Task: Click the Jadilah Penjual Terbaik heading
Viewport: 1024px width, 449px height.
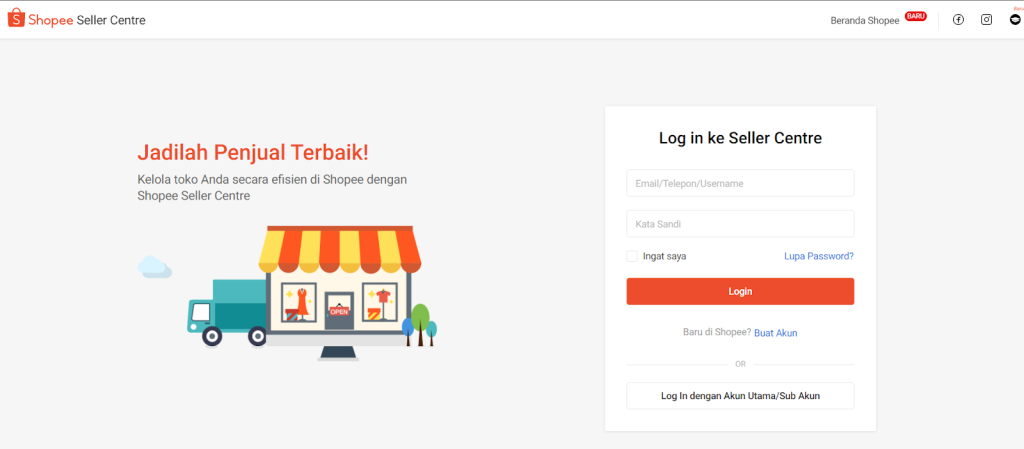Action: point(253,152)
